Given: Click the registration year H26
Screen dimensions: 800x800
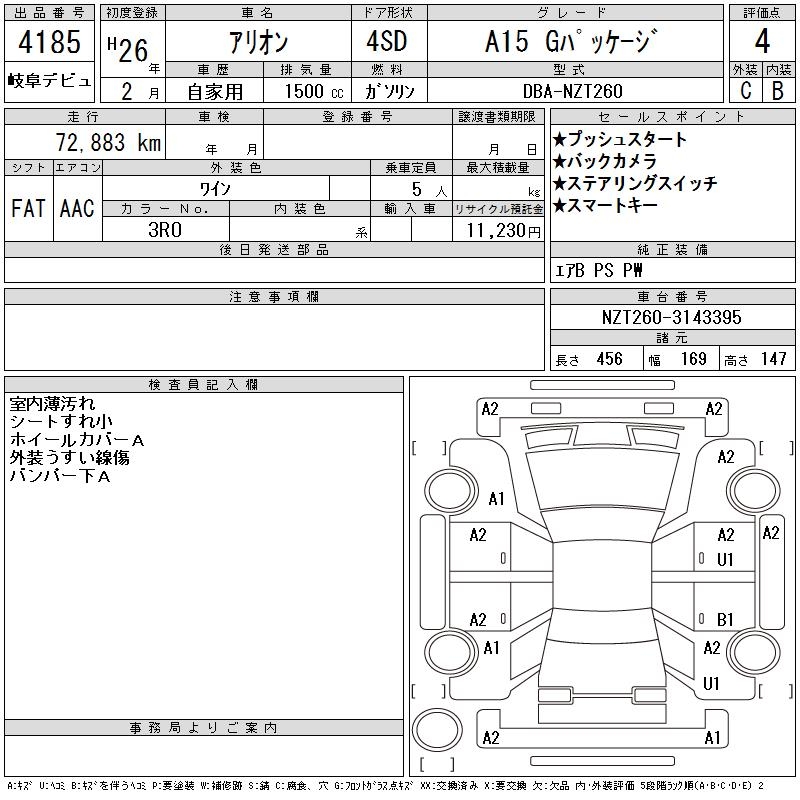Looking at the screenshot, I should (128, 49).
